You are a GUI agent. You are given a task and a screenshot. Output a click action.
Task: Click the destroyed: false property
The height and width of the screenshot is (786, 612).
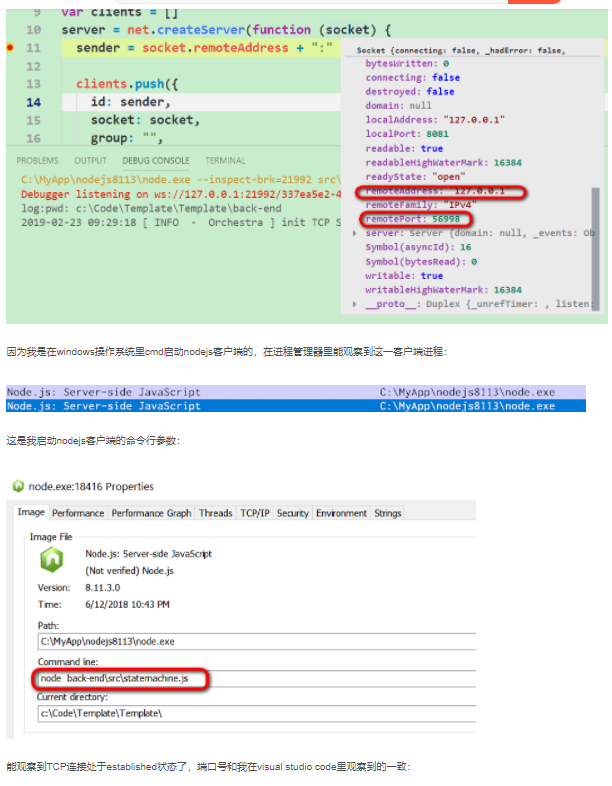click(x=410, y=92)
